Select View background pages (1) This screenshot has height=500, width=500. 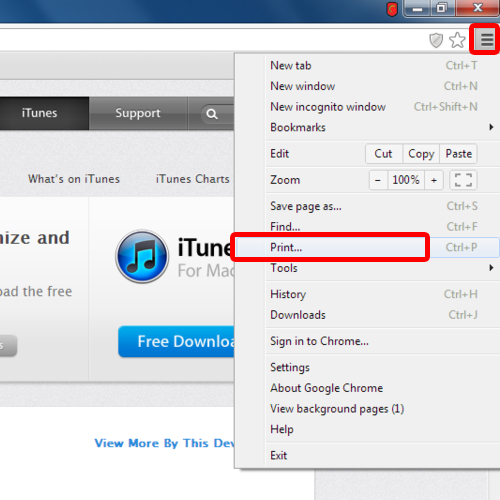point(383,409)
